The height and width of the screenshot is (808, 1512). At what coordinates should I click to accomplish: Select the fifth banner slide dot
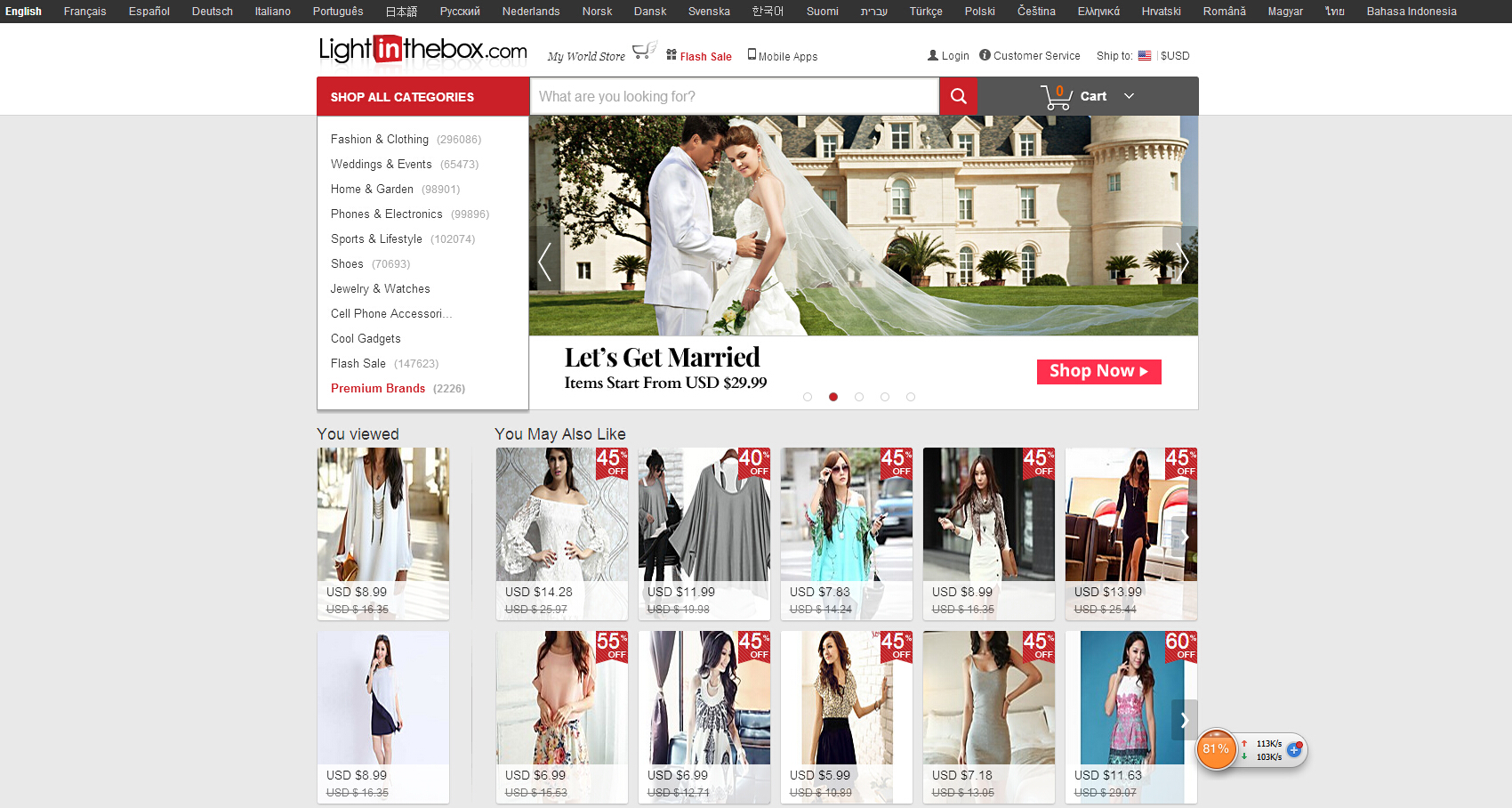[911, 397]
